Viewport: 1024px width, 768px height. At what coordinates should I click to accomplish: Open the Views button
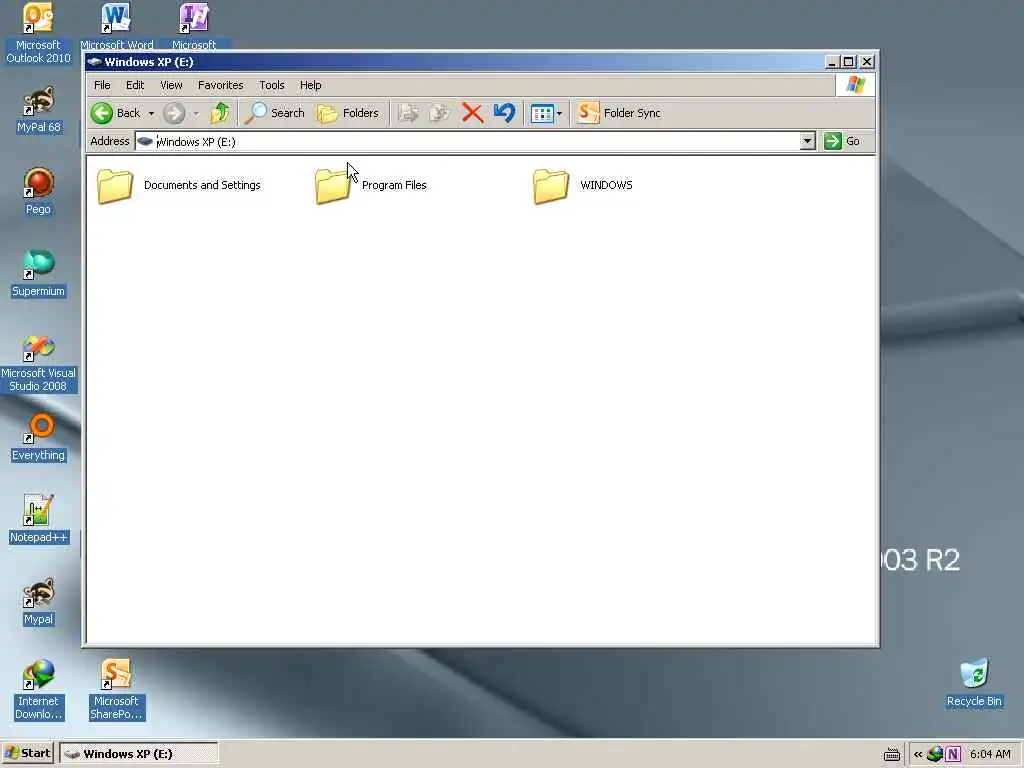(542, 114)
